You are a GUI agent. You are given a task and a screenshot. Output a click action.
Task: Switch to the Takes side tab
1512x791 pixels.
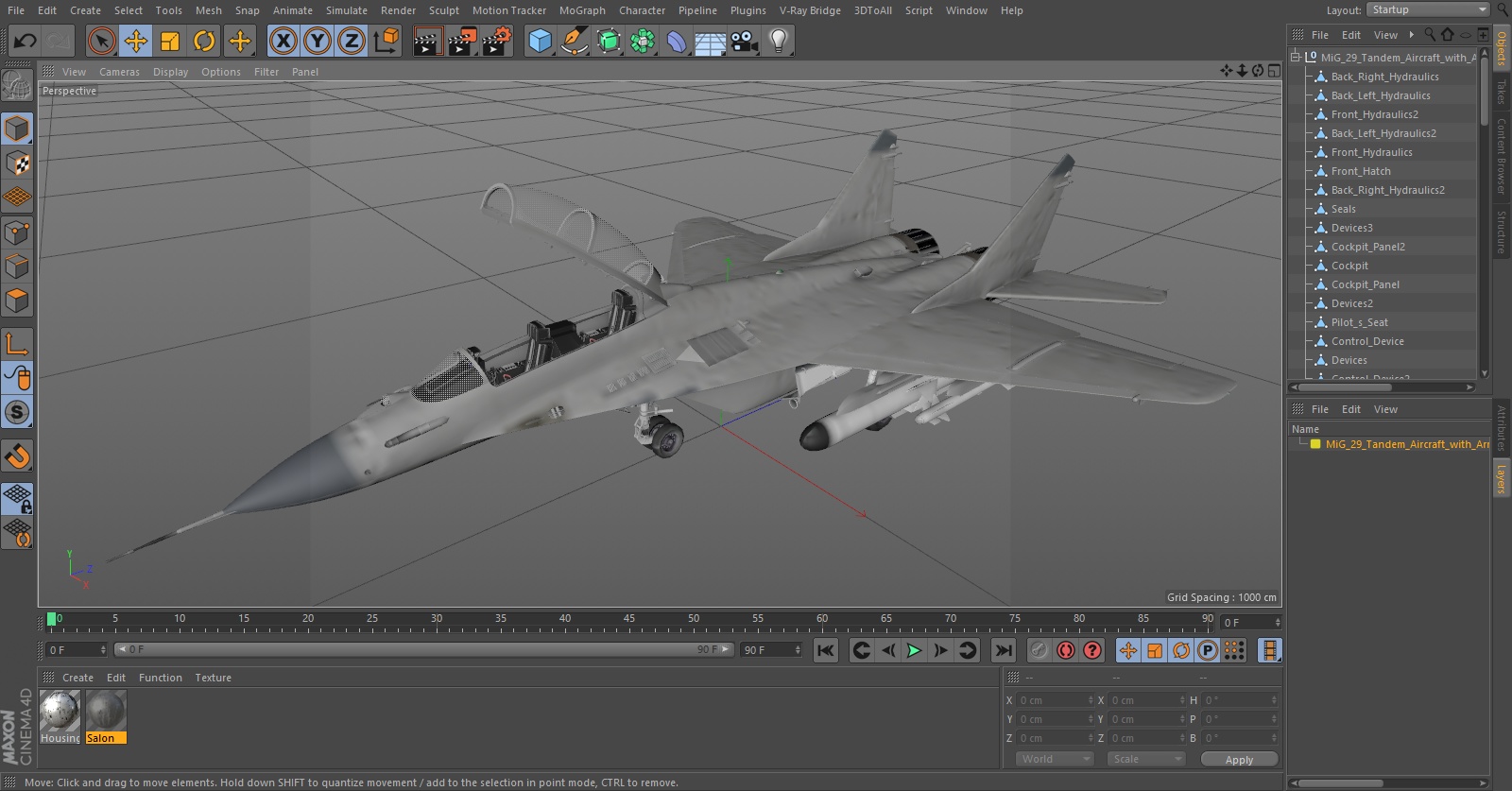(1502, 91)
